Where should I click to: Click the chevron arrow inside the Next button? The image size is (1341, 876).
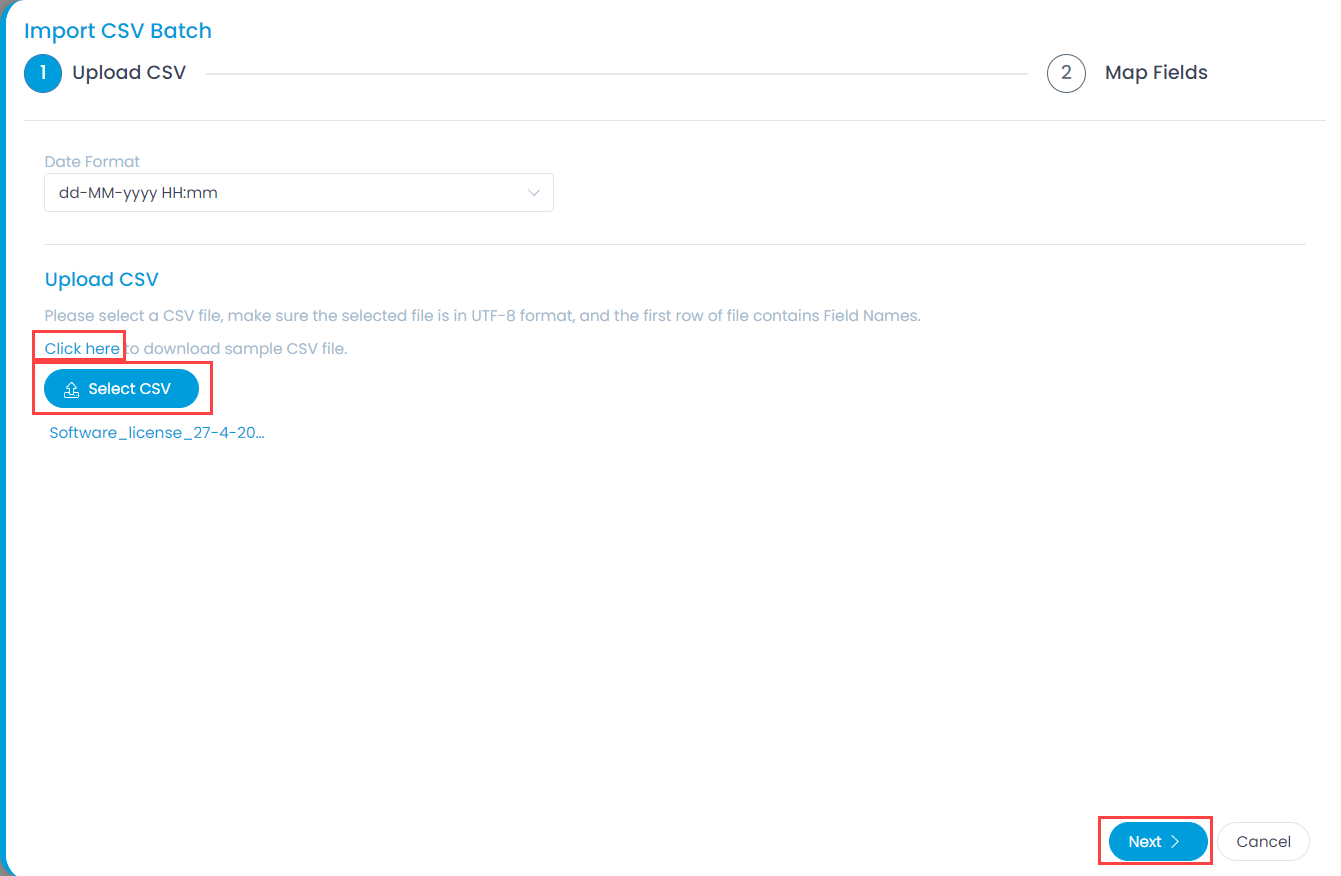[x=1176, y=841]
